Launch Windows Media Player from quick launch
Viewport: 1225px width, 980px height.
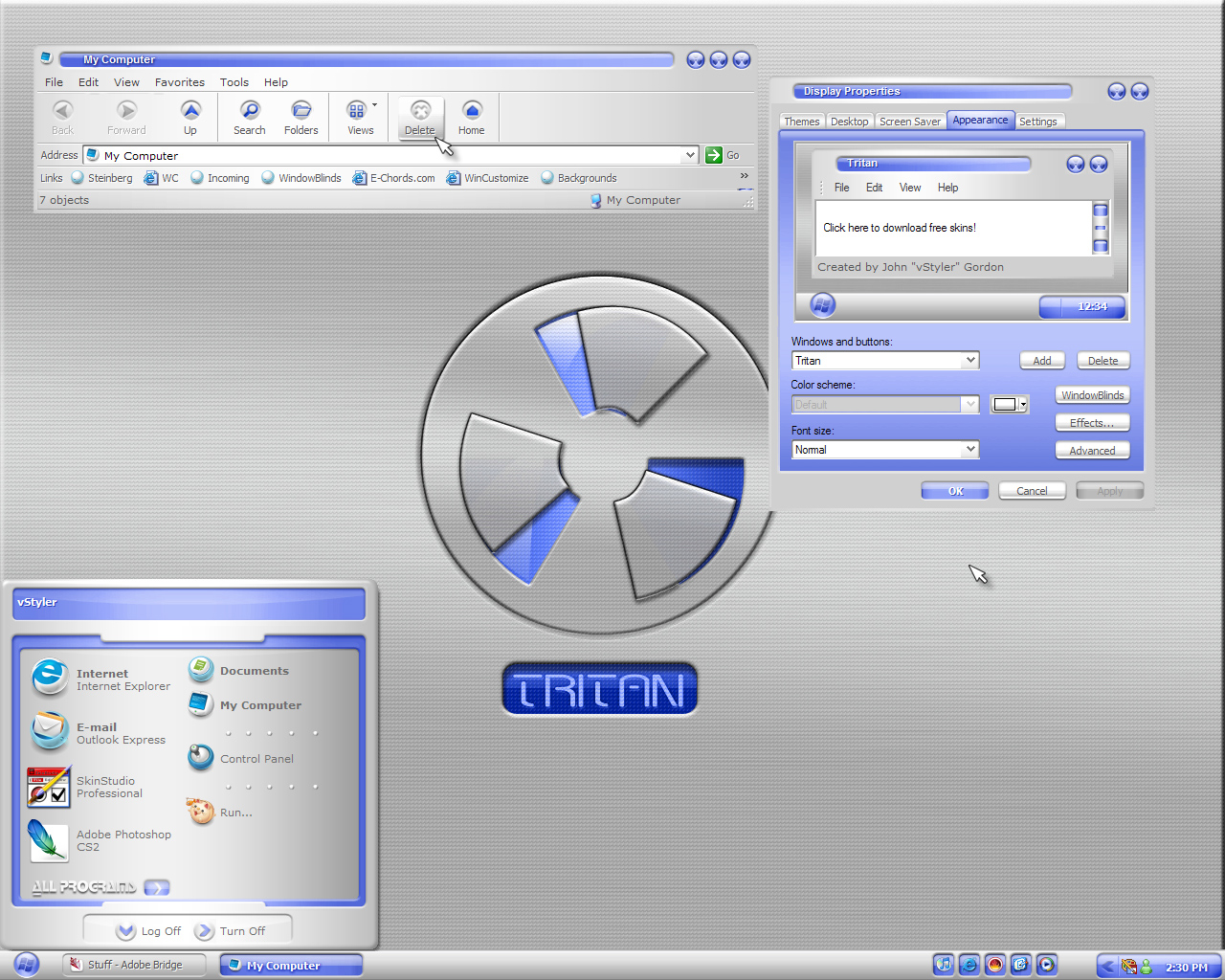tap(1047, 965)
